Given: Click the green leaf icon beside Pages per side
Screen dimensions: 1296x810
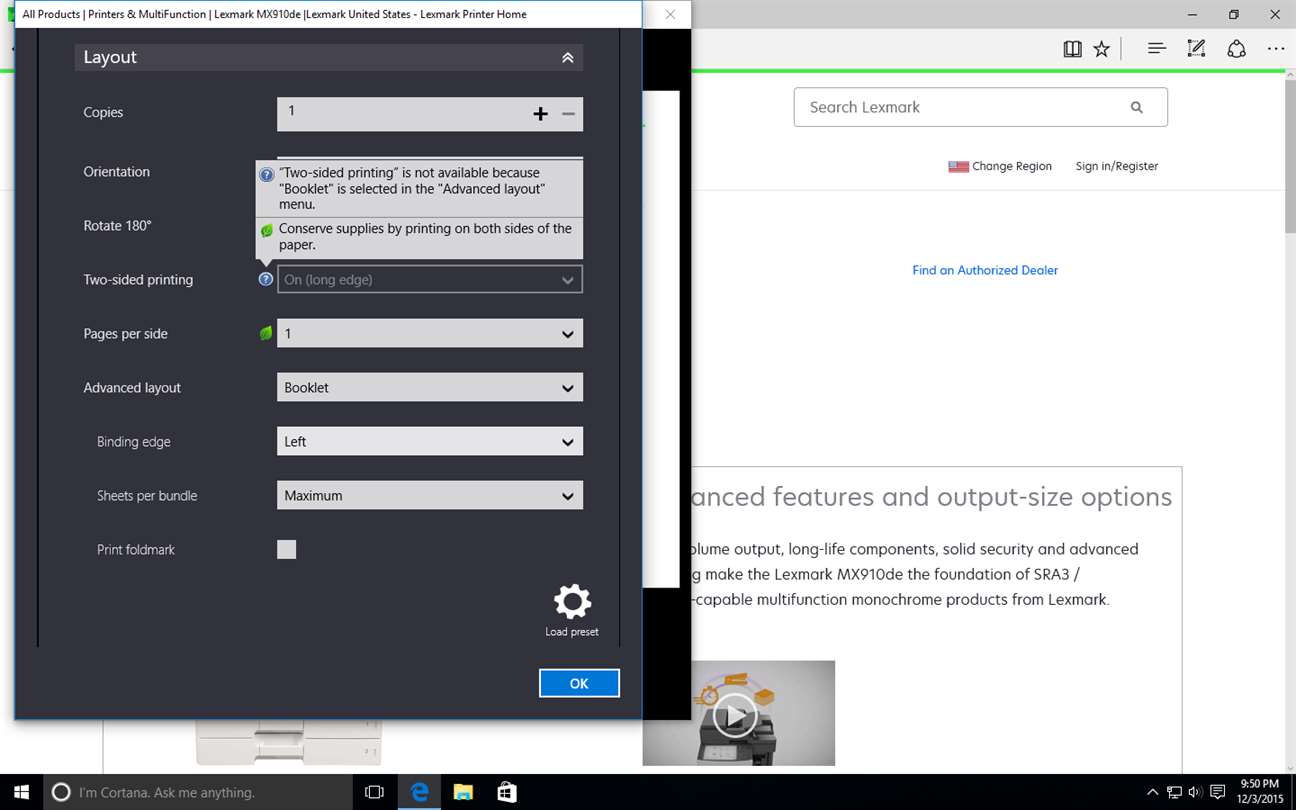Looking at the screenshot, I should click(x=265, y=333).
